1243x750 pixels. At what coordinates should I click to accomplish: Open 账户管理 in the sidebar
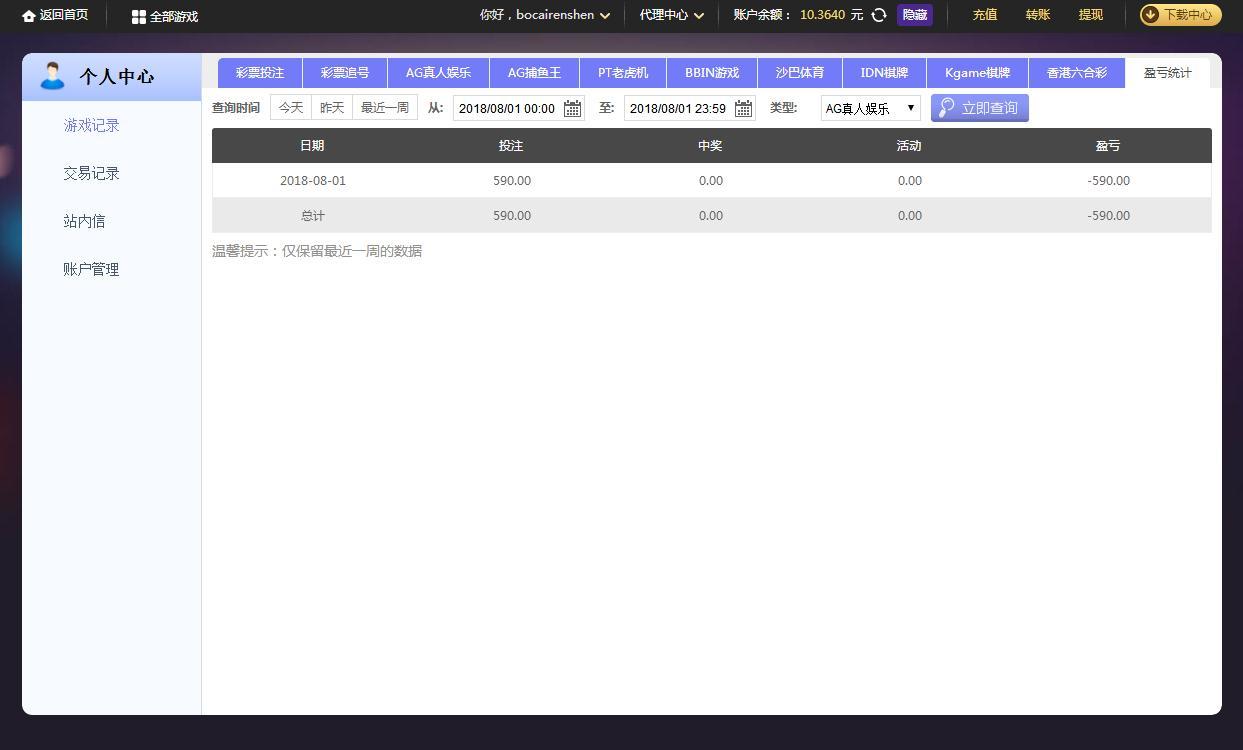pyautogui.click(x=91, y=269)
